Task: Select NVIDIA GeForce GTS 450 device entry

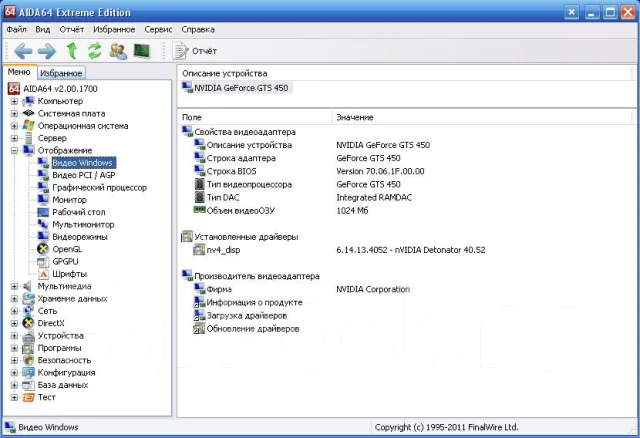Action: (236, 88)
